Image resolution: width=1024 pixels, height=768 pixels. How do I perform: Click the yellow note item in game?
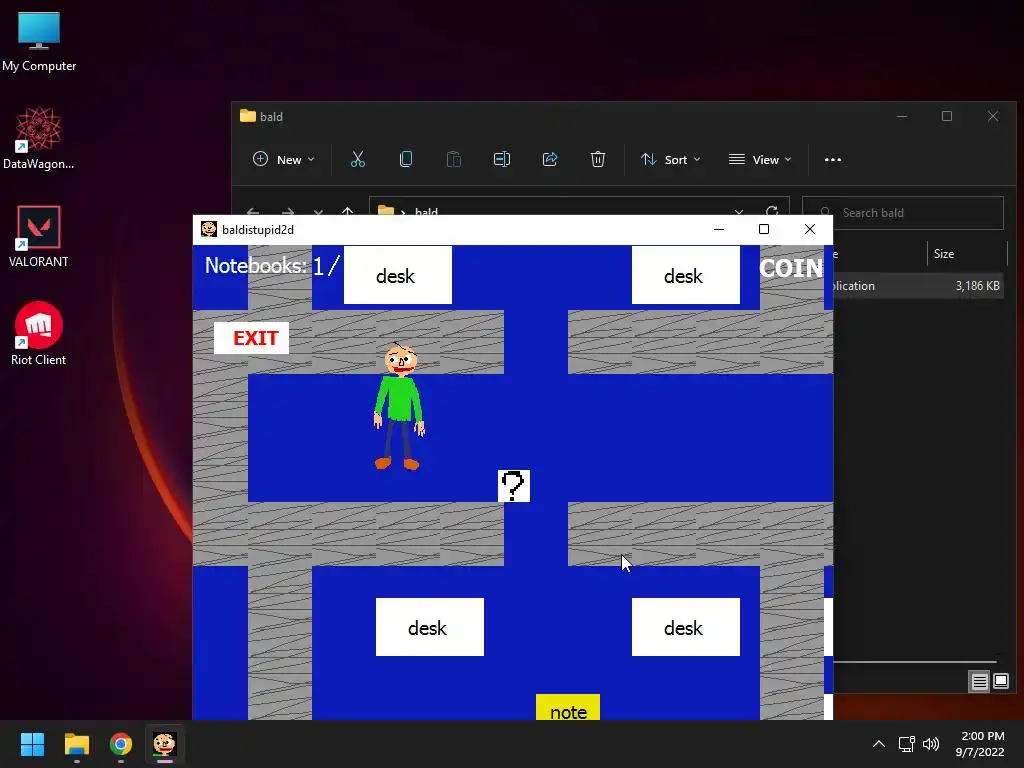pos(568,707)
